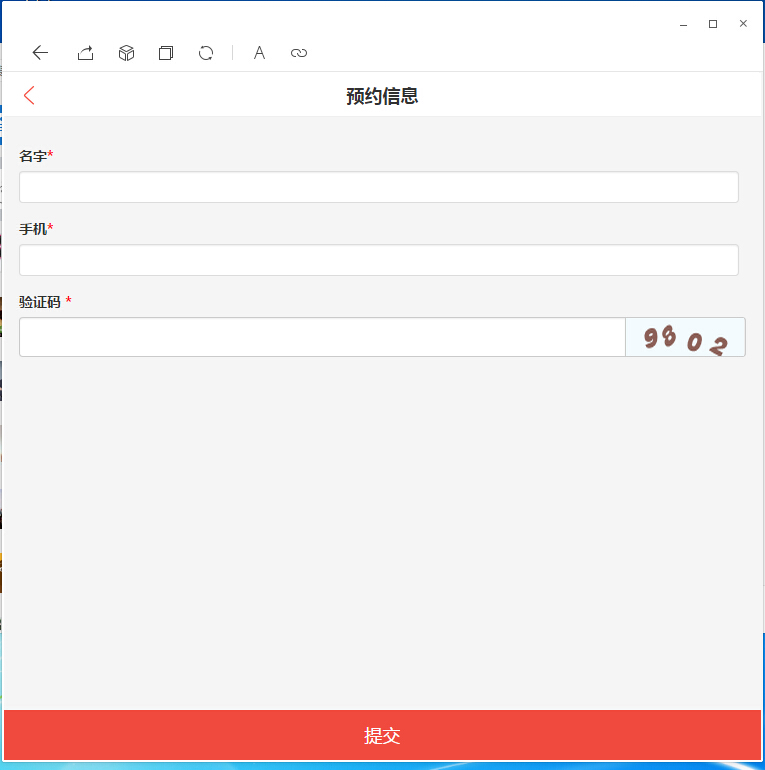Click the 预约信息 page title
This screenshot has height=770, width=765.
click(x=382, y=96)
